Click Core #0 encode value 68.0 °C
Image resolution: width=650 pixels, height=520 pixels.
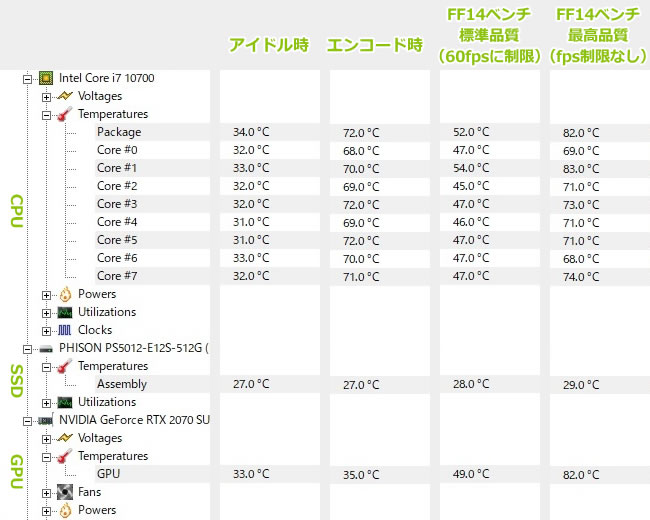coord(361,151)
